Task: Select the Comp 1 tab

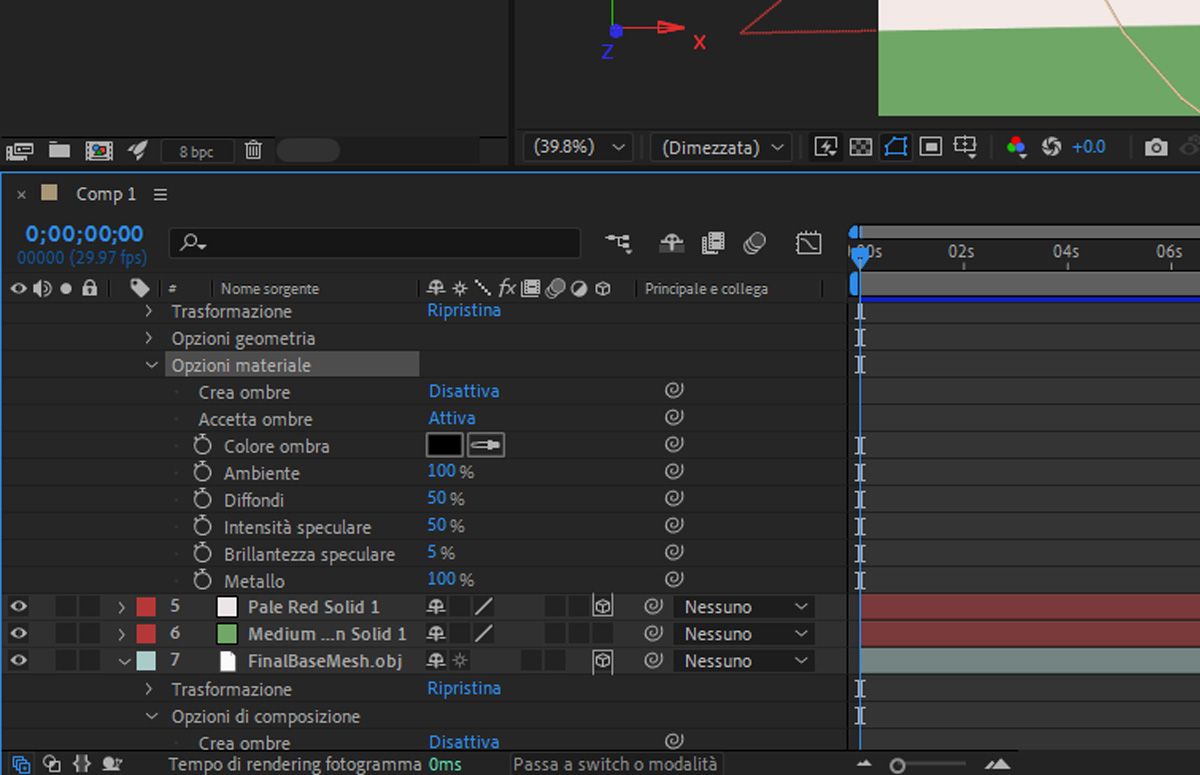Action: 106,194
